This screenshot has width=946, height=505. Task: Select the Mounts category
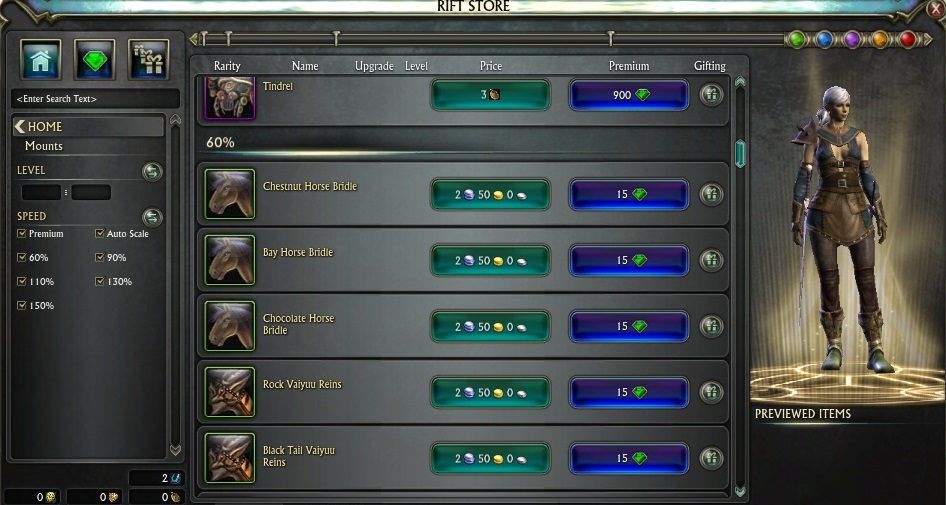[43, 146]
